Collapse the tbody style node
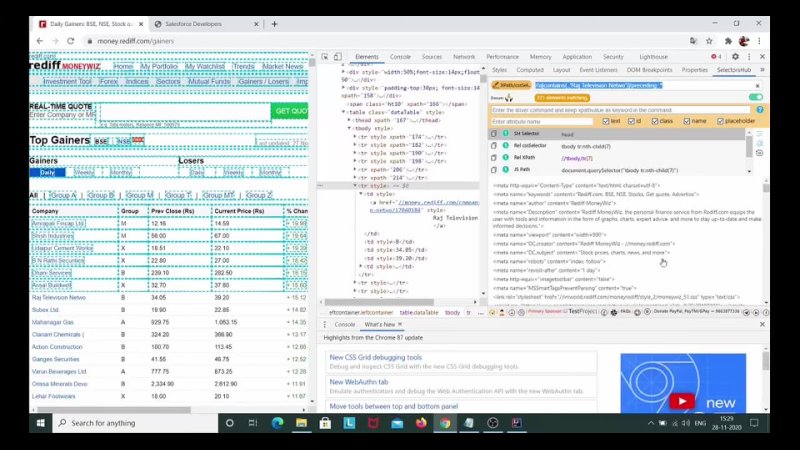 click(349, 129)
